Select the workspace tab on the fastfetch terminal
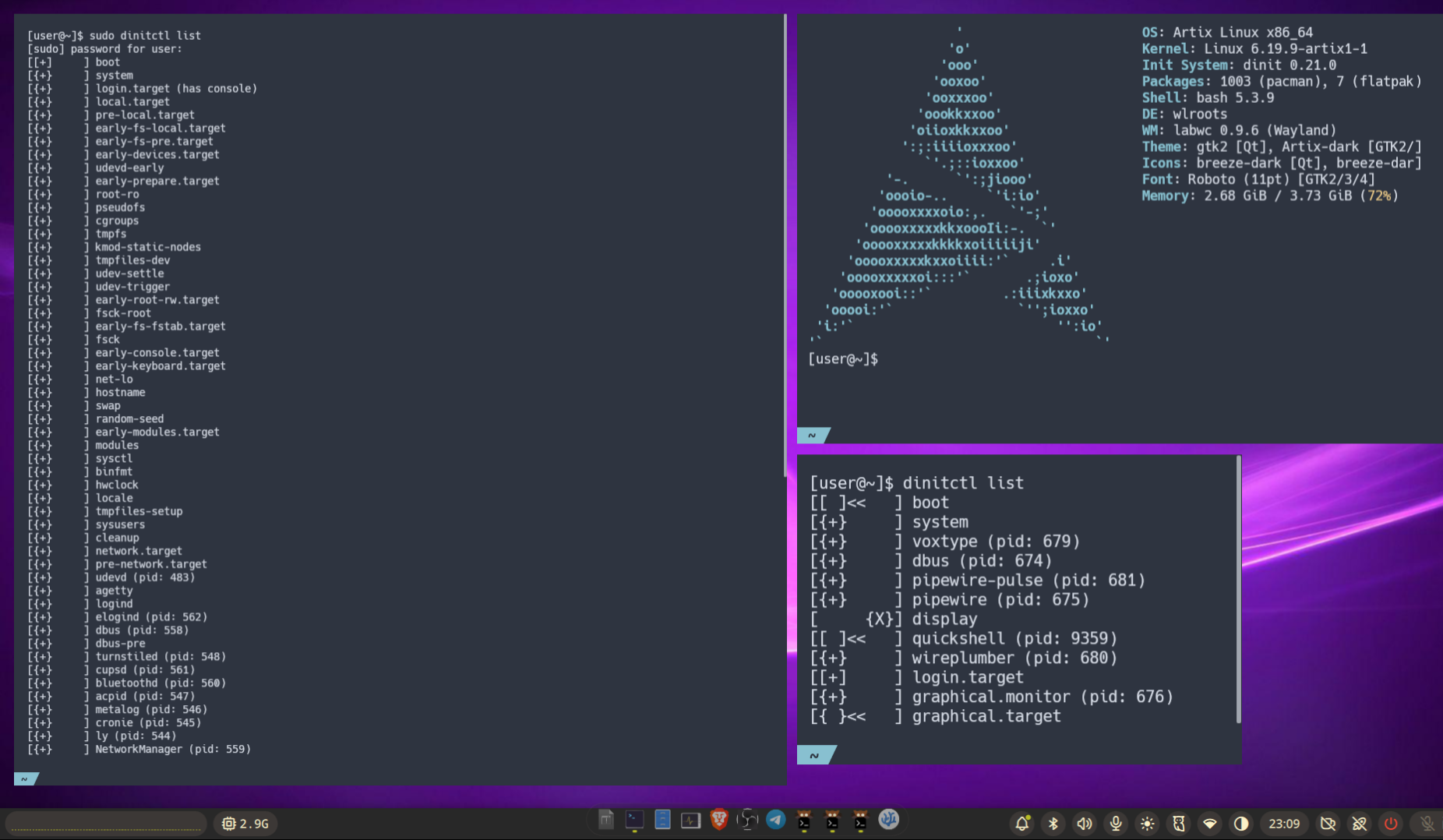The image size is (1443, 840). click(x=813, y=436)
